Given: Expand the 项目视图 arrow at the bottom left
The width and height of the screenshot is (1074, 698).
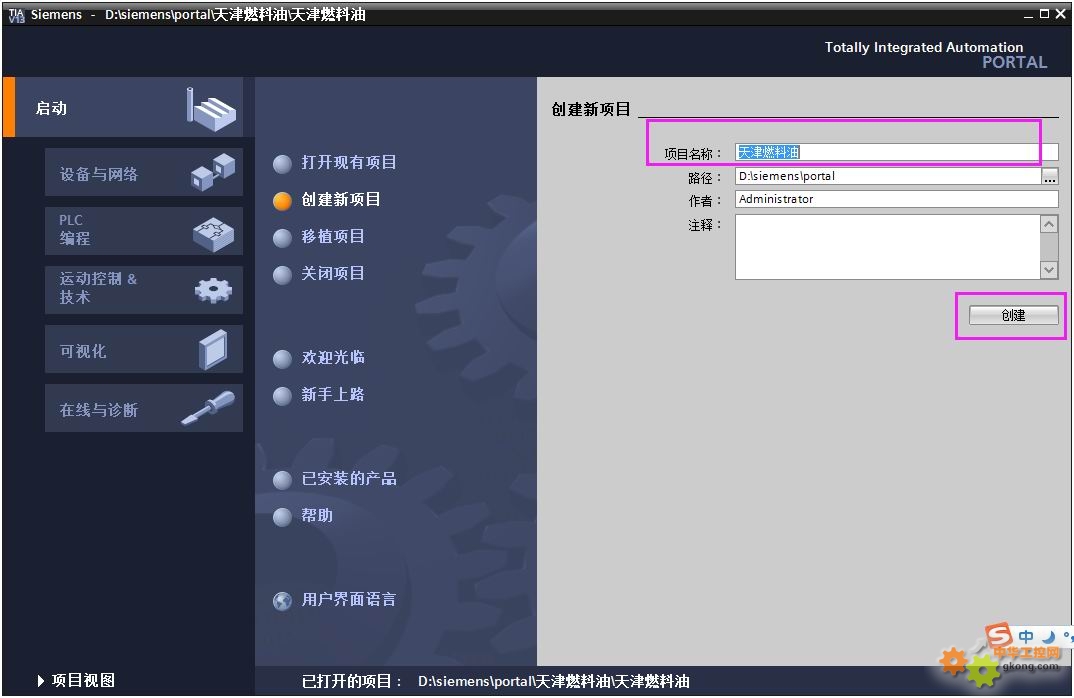Looking at the screenshot, I should pos(40,681).
